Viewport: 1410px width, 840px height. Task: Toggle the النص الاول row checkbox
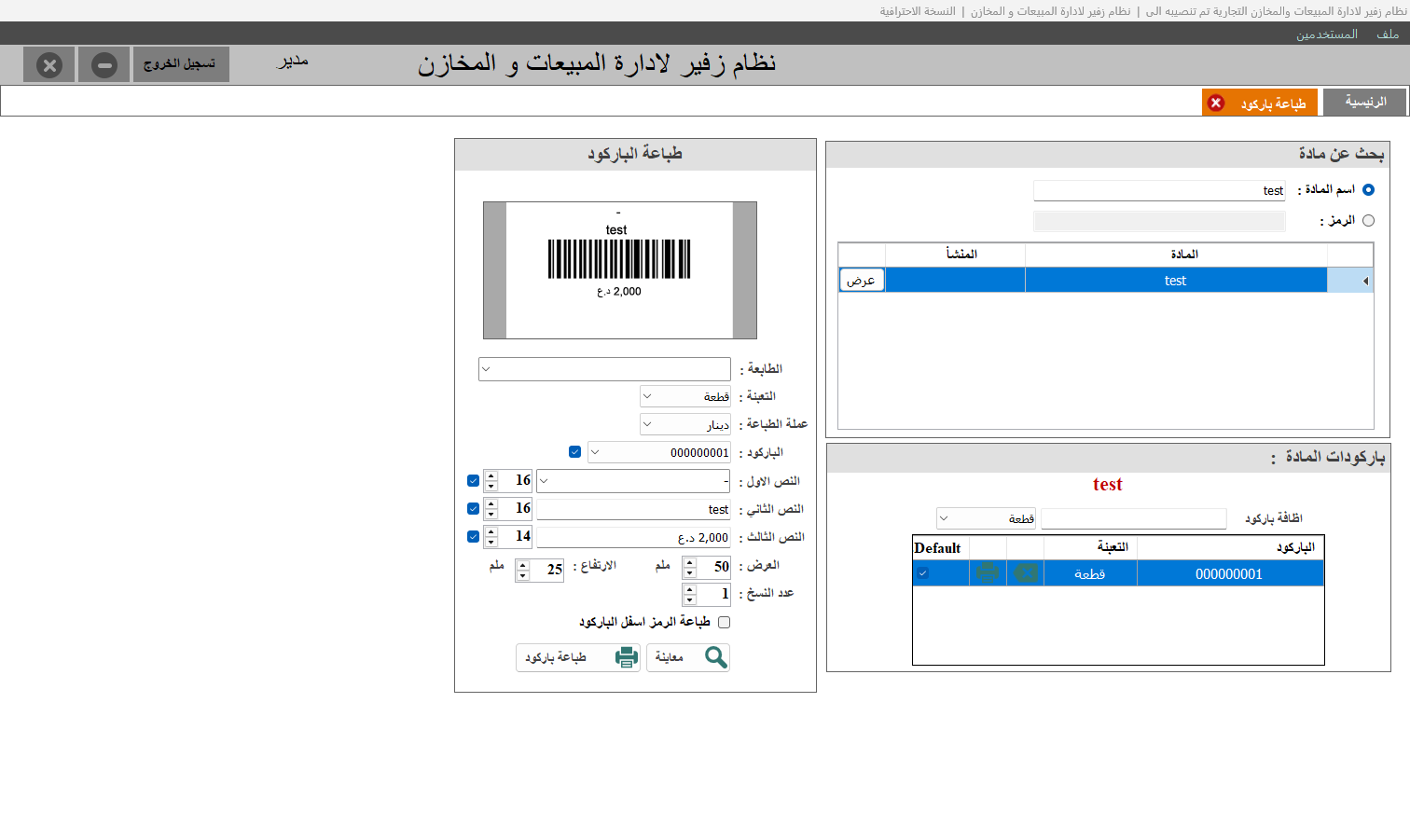[x=473, y=481]
